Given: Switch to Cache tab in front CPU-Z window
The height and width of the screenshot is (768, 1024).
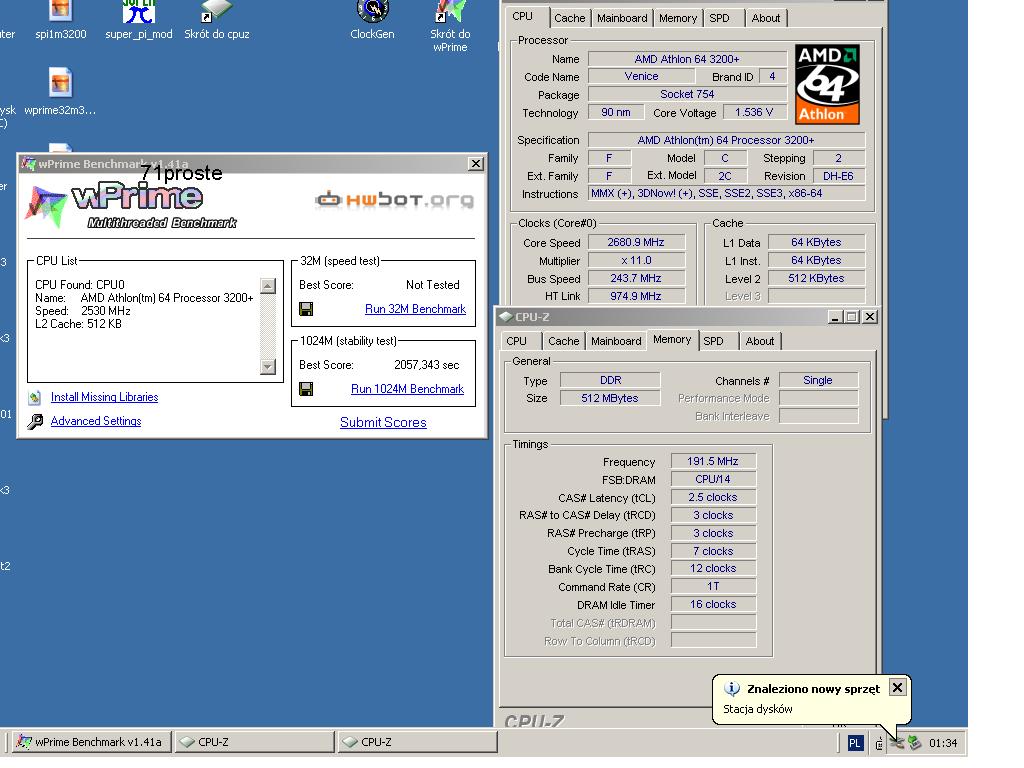Looking at the screenshot, I should click(564, 341).
